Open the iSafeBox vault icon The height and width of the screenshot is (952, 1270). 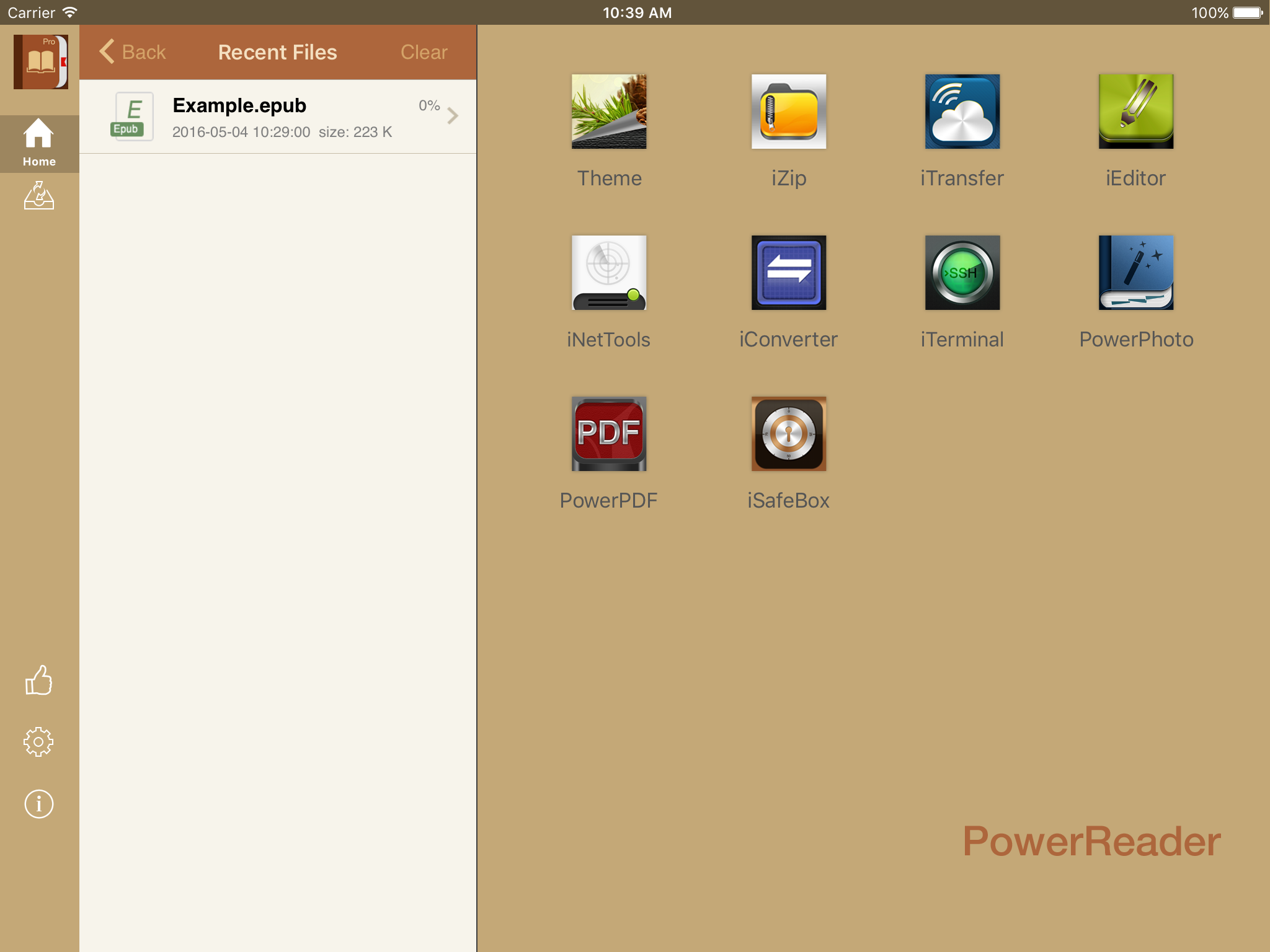coord(788,434)
